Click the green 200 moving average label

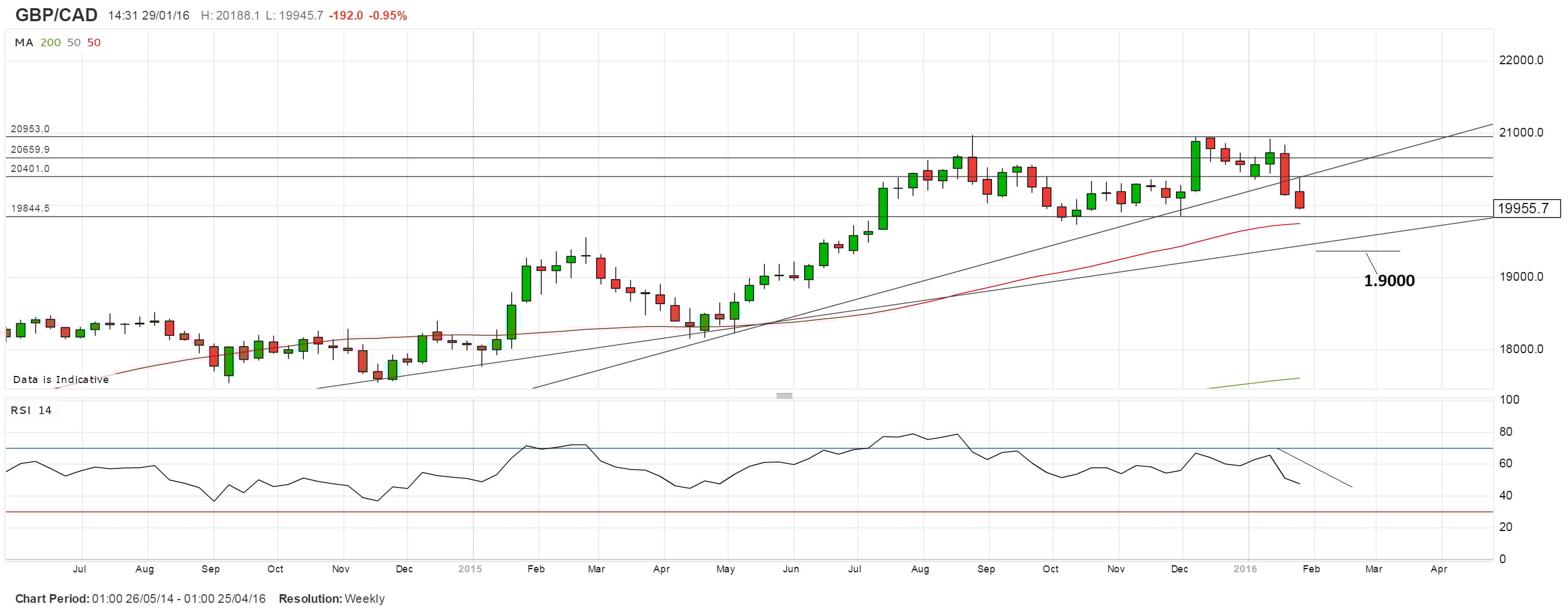tap(51, 42)
